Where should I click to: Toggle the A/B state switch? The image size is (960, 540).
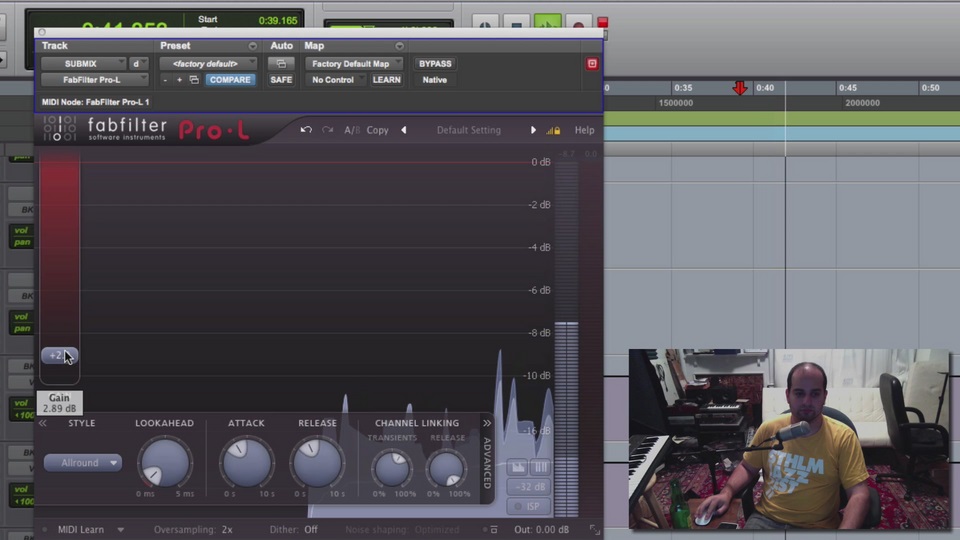[x=351, y=130]
